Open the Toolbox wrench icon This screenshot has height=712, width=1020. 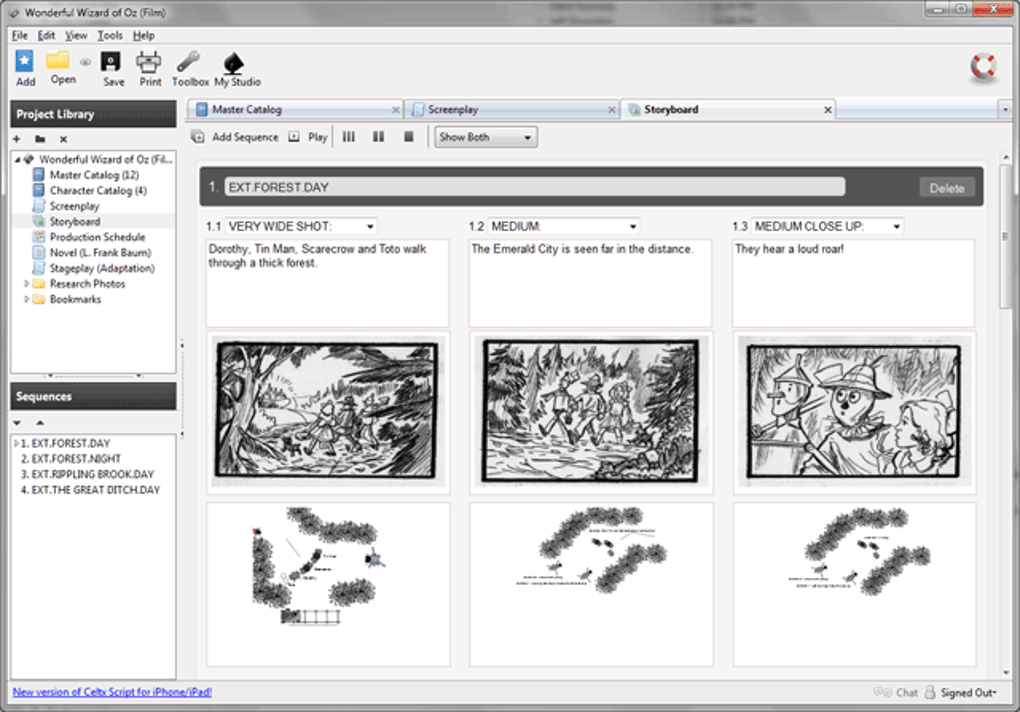pos(189,62)
